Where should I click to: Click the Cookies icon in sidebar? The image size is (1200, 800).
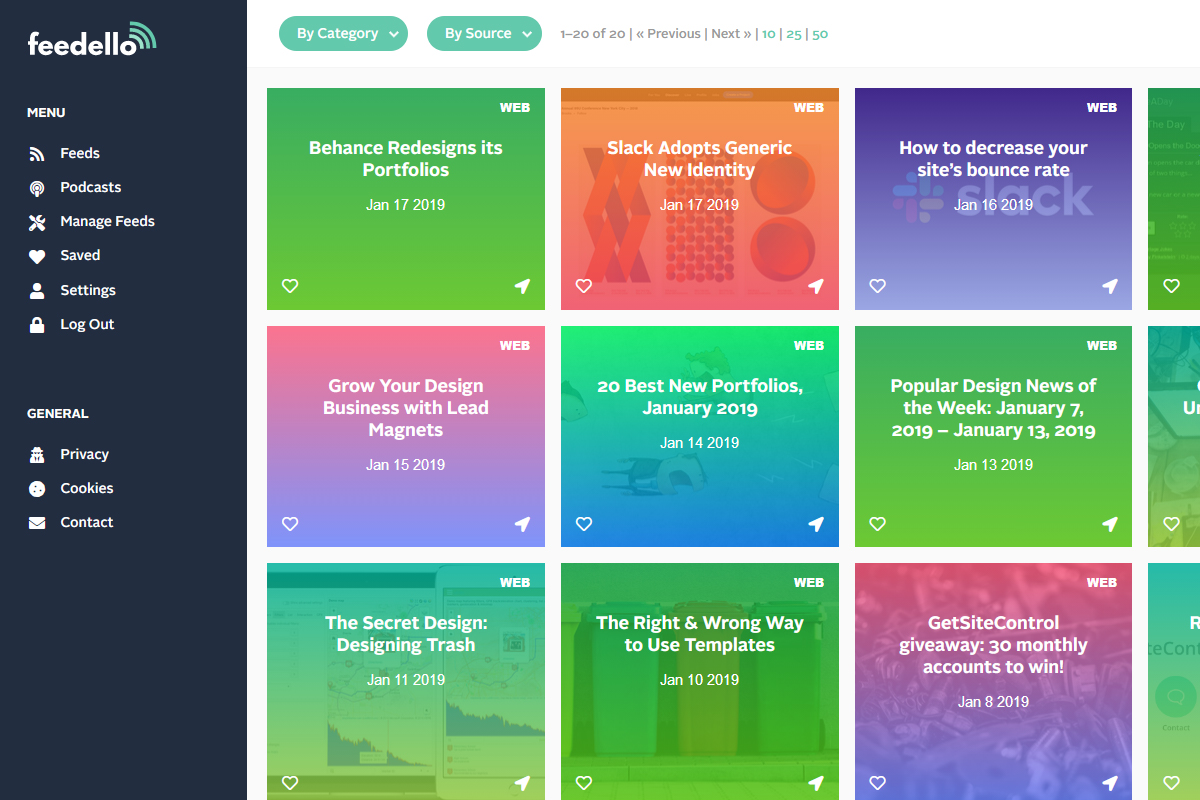pyautogui.click(x=37, y=489)
